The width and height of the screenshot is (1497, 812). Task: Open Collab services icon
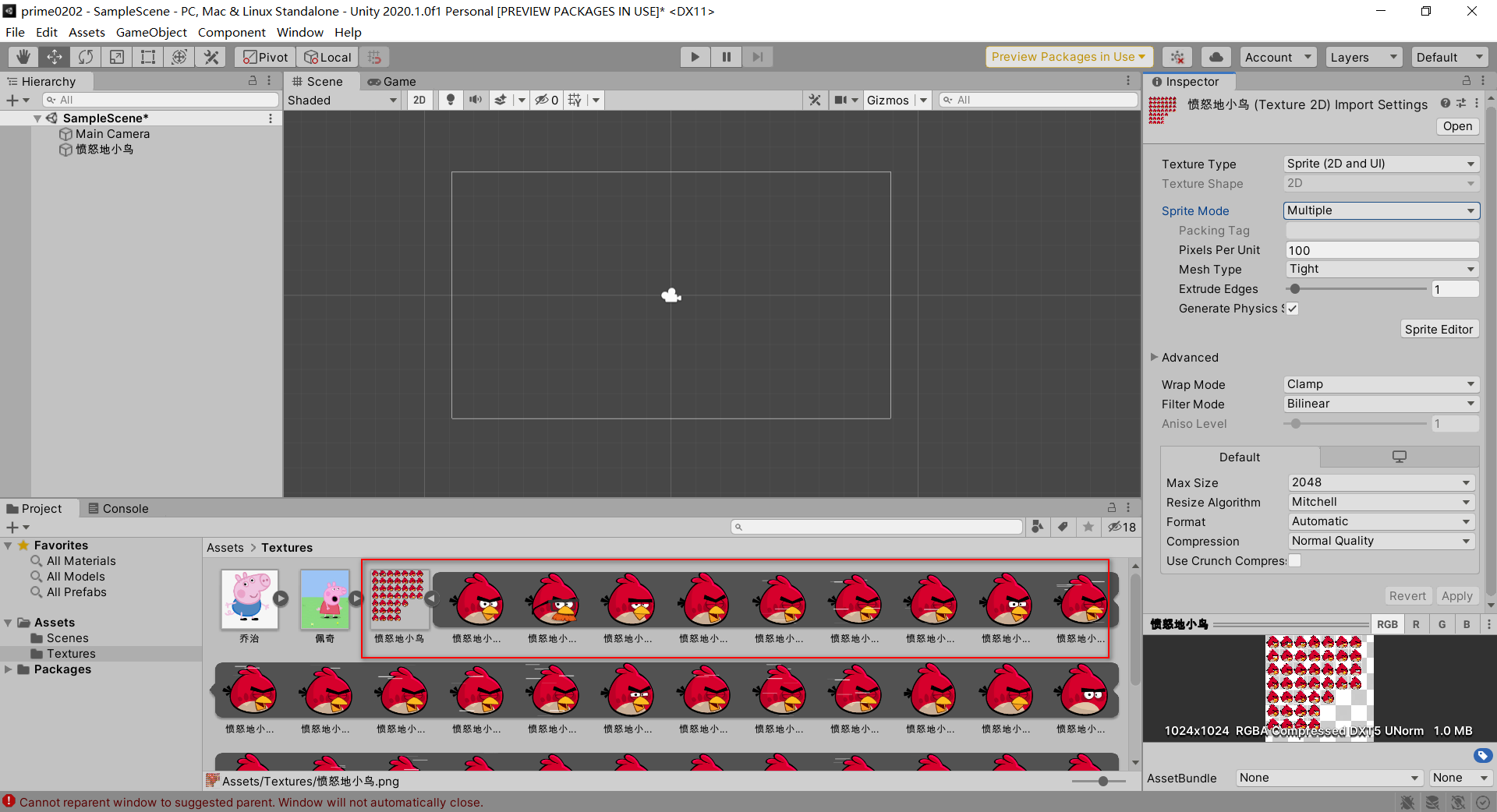tap(1177, 57)
